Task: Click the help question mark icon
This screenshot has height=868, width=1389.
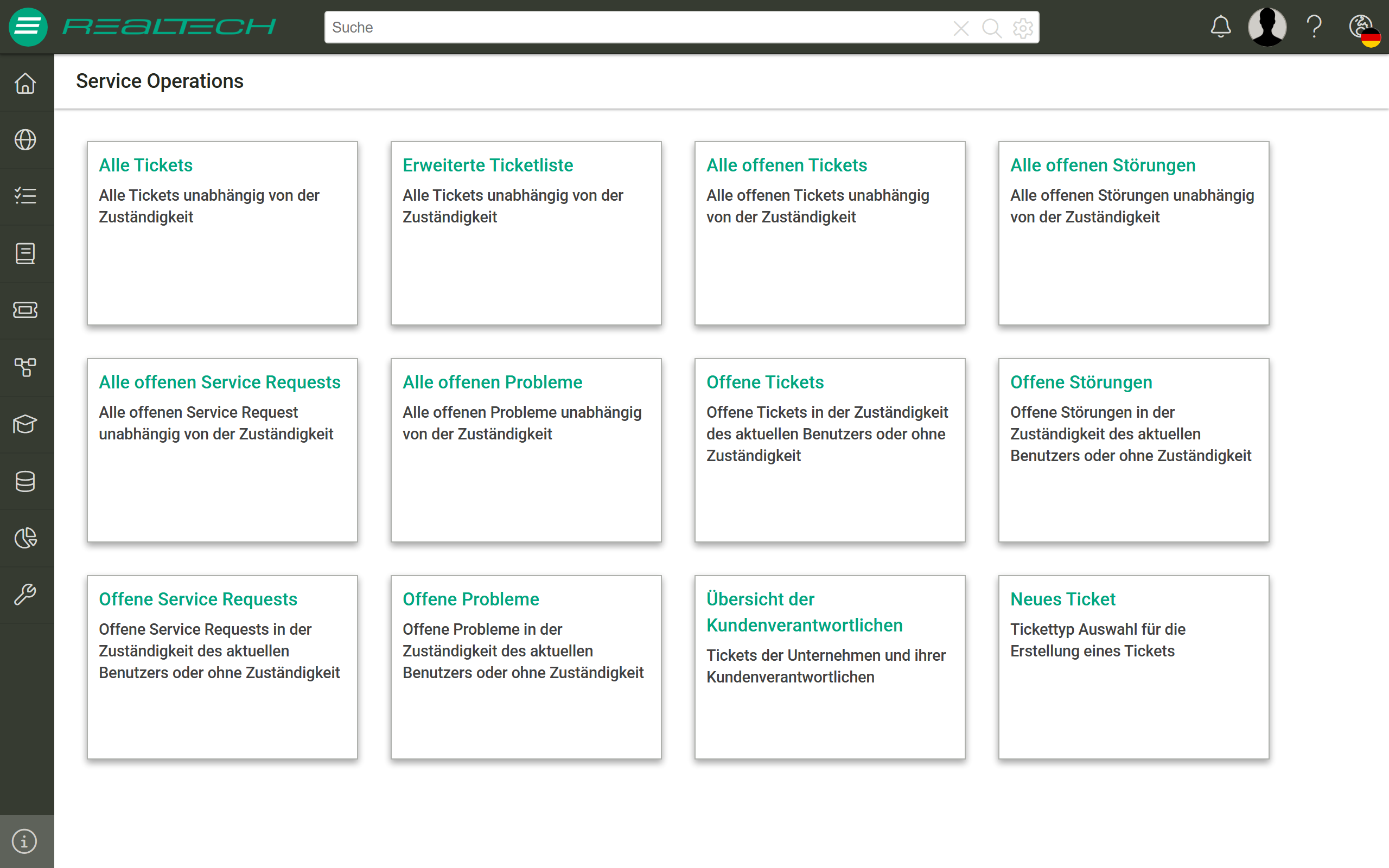Action: point(1314,27)
